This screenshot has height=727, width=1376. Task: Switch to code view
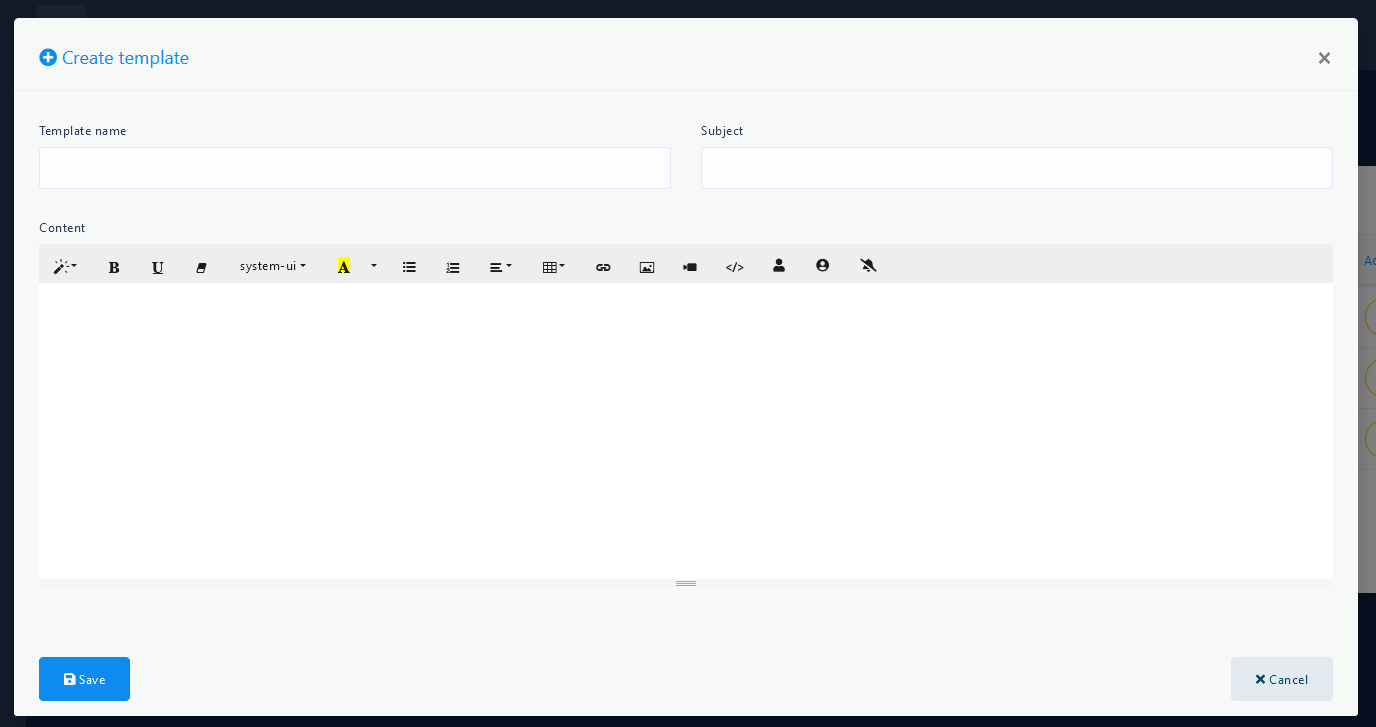tap(735, 267)
